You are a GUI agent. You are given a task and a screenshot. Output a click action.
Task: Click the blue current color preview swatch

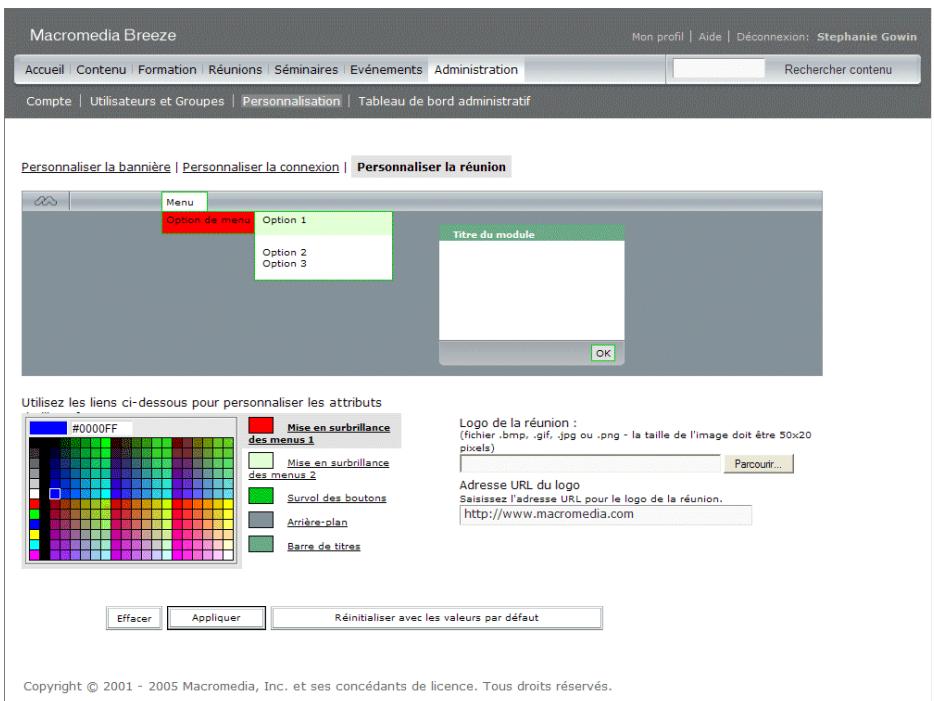(48, 428)
